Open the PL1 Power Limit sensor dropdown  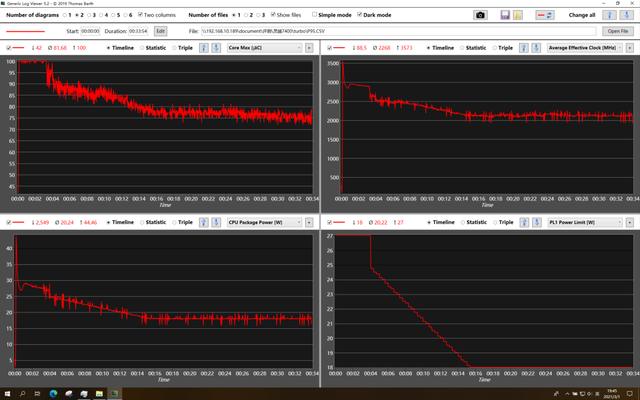(584, 222)
